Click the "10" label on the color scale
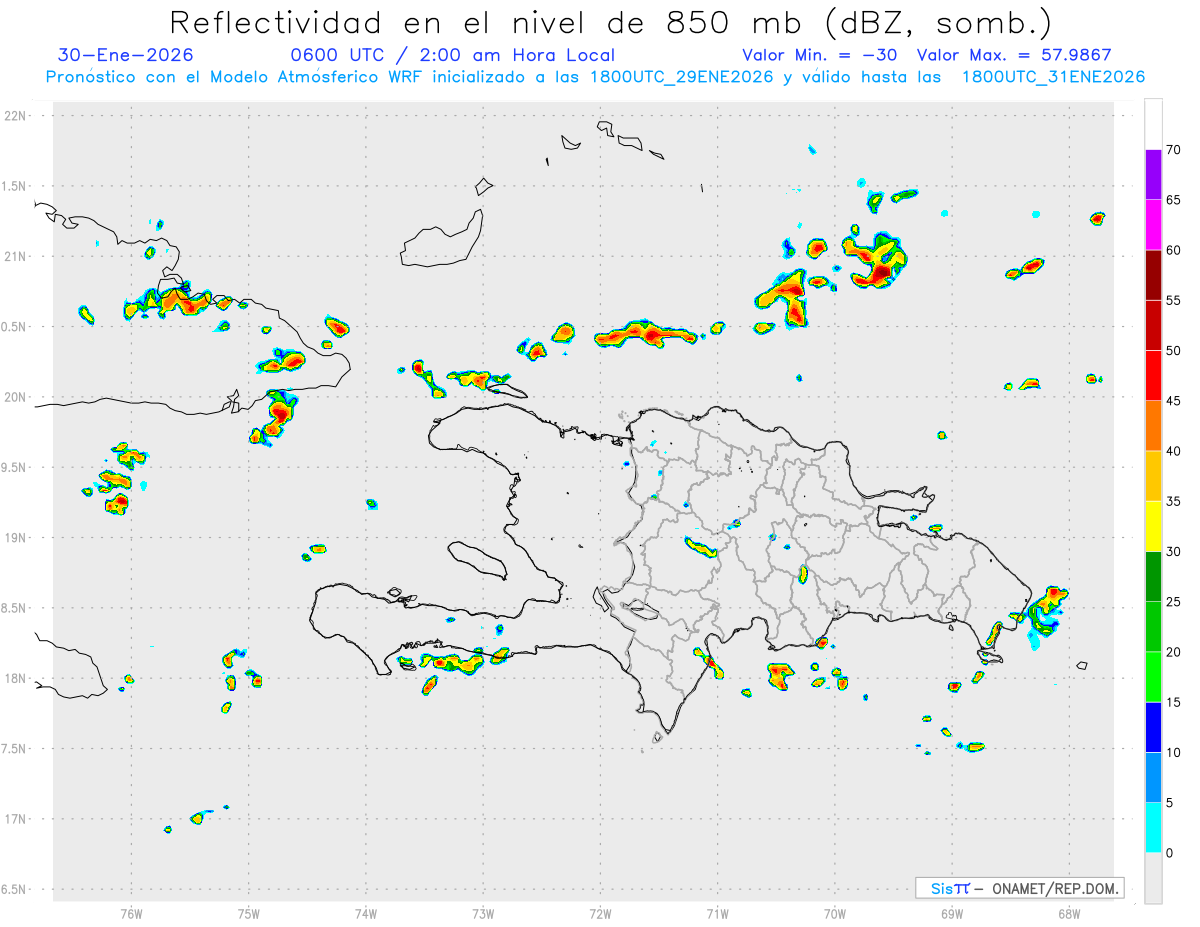This screenshot has width=1200, height=927. click(1174, 753)
